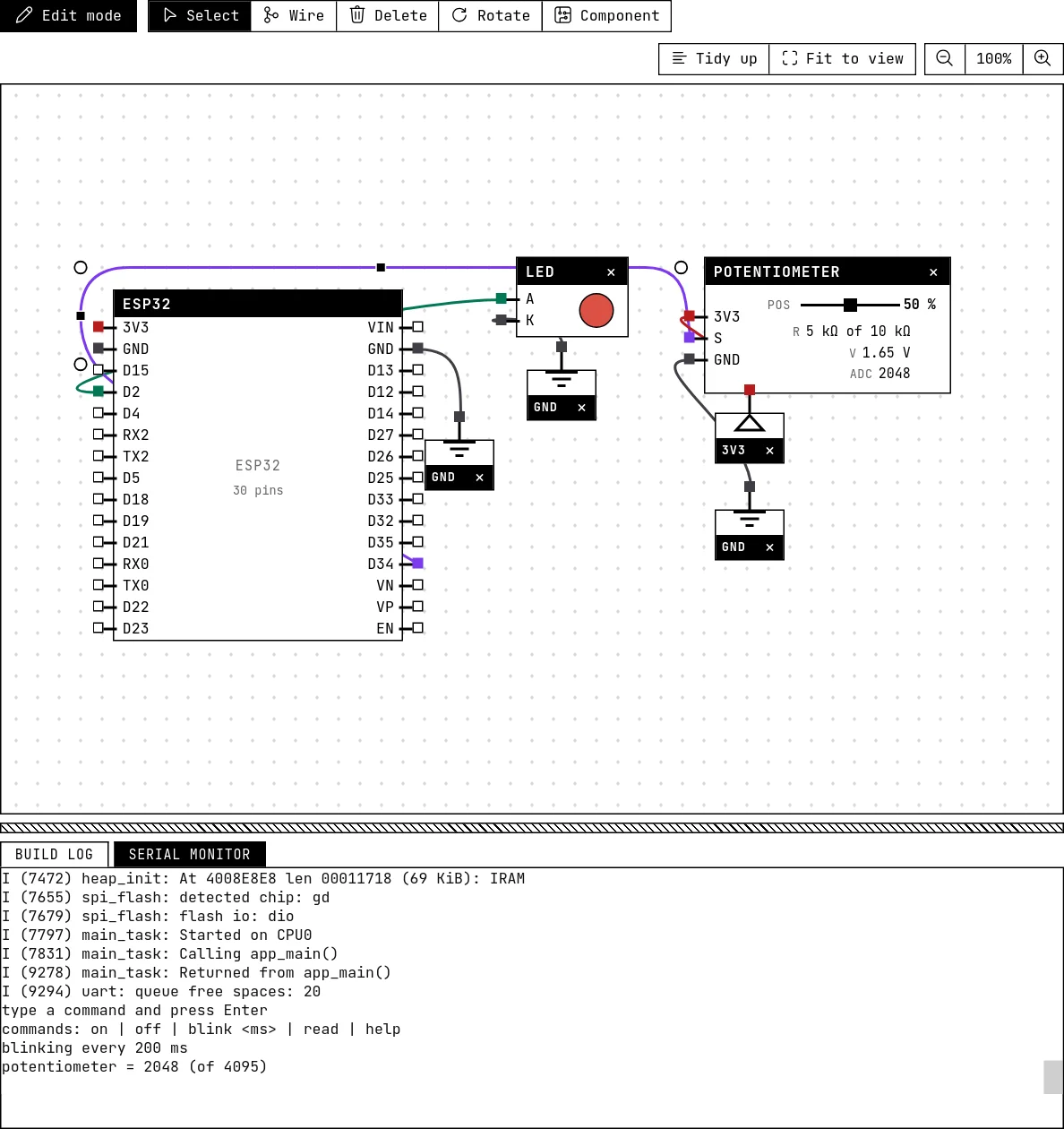This screenshot has width=1064, height=1129.
Task: Click the ESP32 D34 pin connector
Action: pyautogui.click(x=417, y=563)
